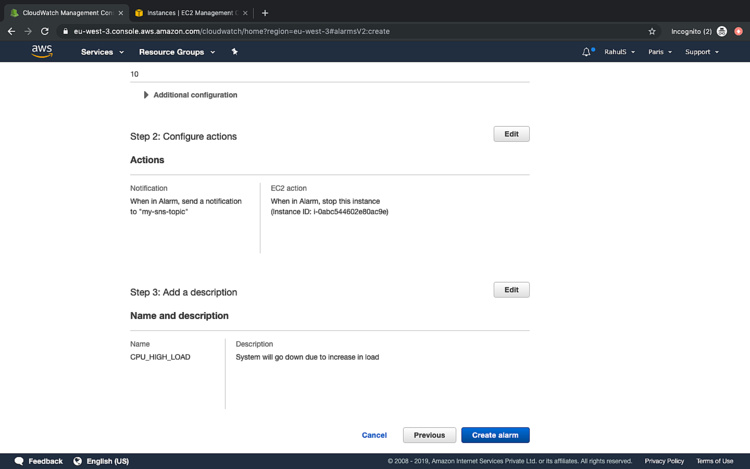This screenshot has height=469, width=750.
Task: Click the Cancel link
Action: [x=374, y=435]
